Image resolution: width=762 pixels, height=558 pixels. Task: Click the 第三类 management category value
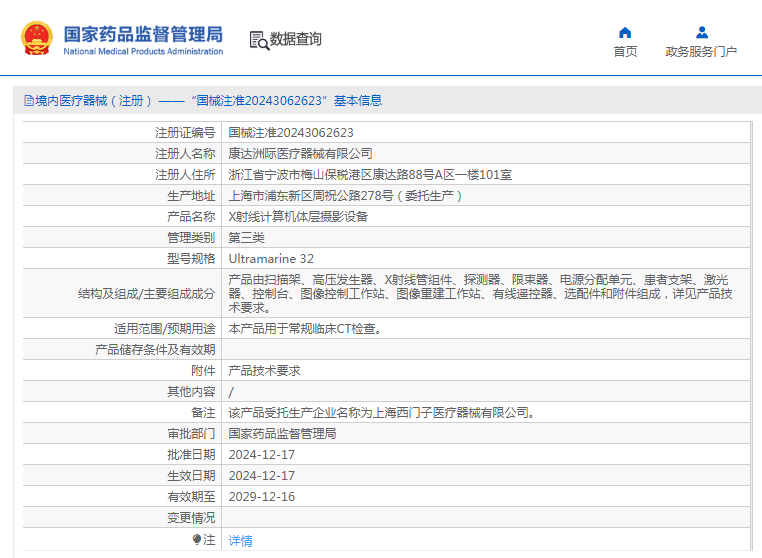tap(246, 238)
